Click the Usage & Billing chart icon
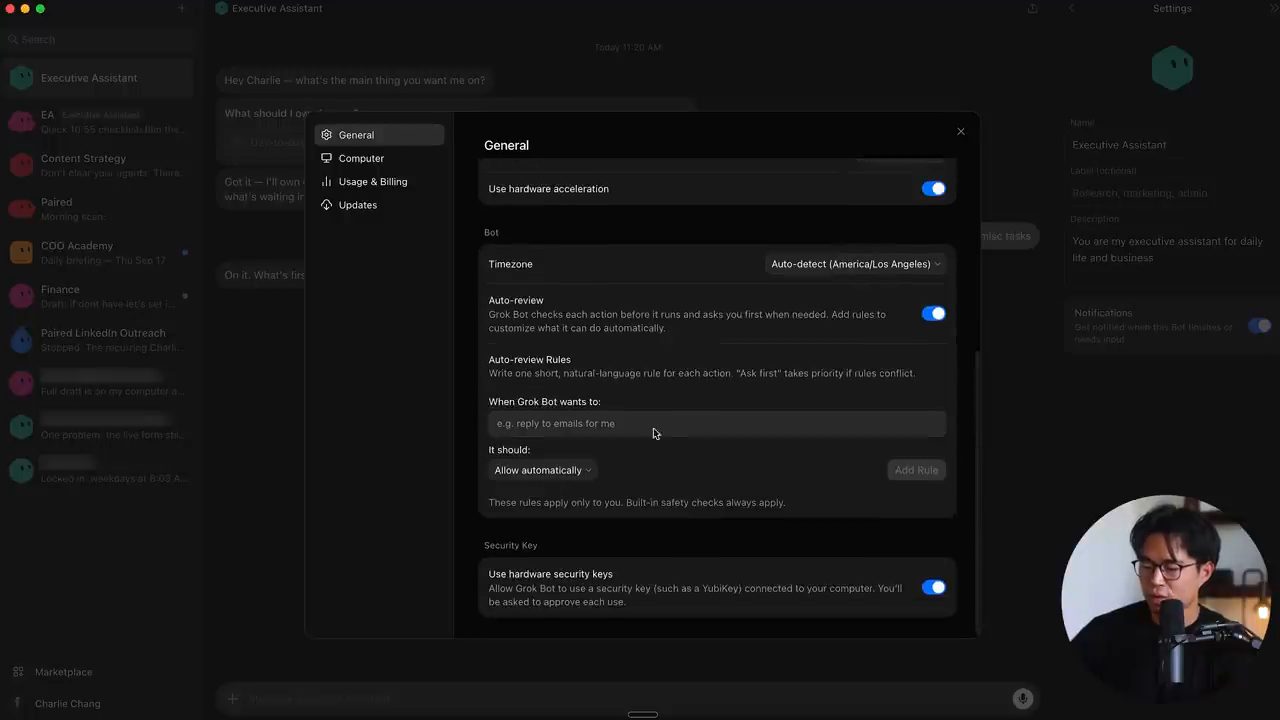Viewport: 1280px width, 720px height. (326, 182)
